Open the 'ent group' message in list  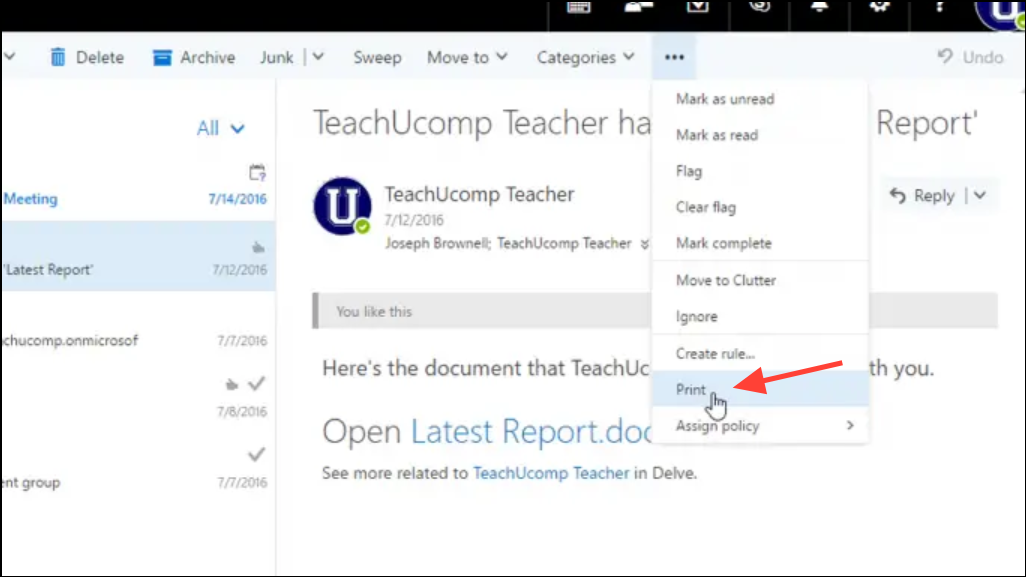coord(137,471)
